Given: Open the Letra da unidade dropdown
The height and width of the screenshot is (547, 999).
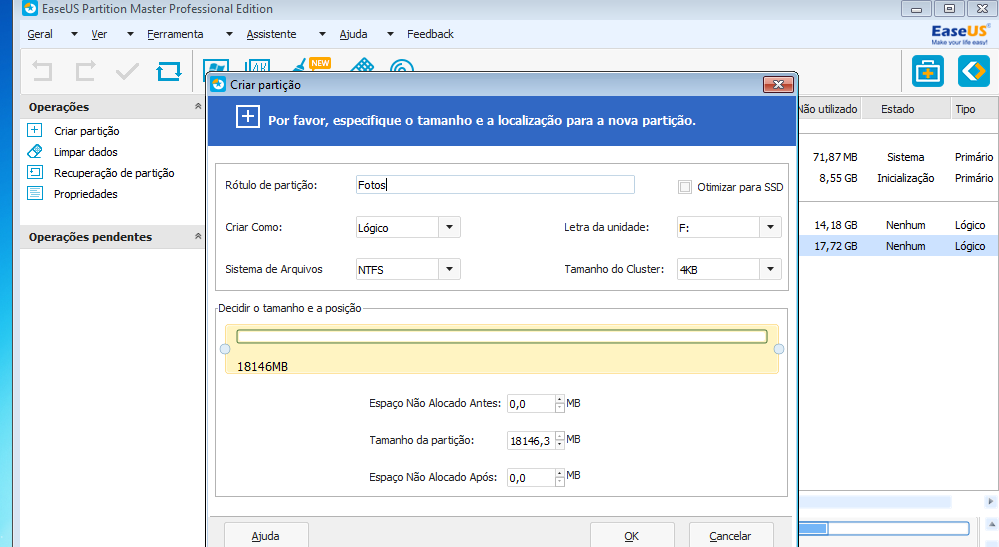Looking at the screenshot, I should pos(770,227).
